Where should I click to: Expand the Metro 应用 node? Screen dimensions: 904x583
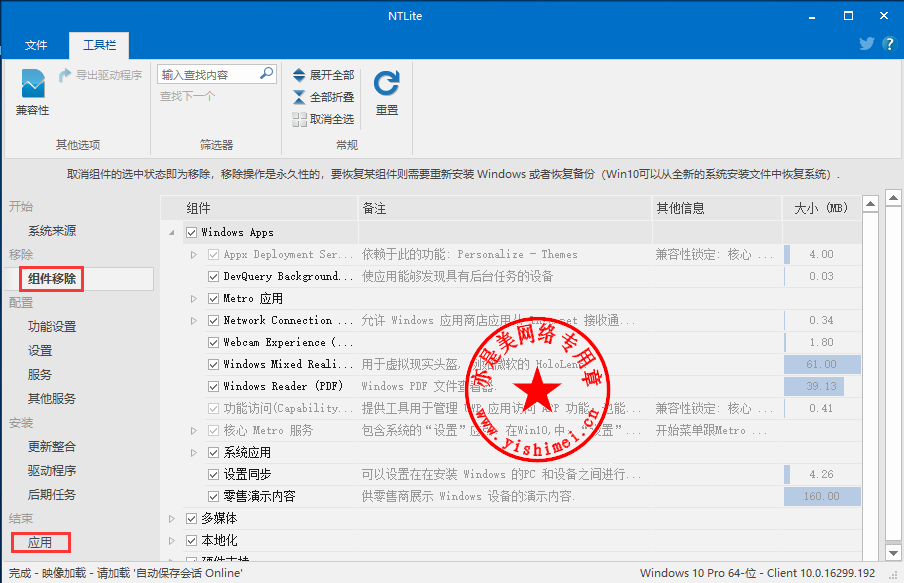pyautogui.click(x=194, y=299)
